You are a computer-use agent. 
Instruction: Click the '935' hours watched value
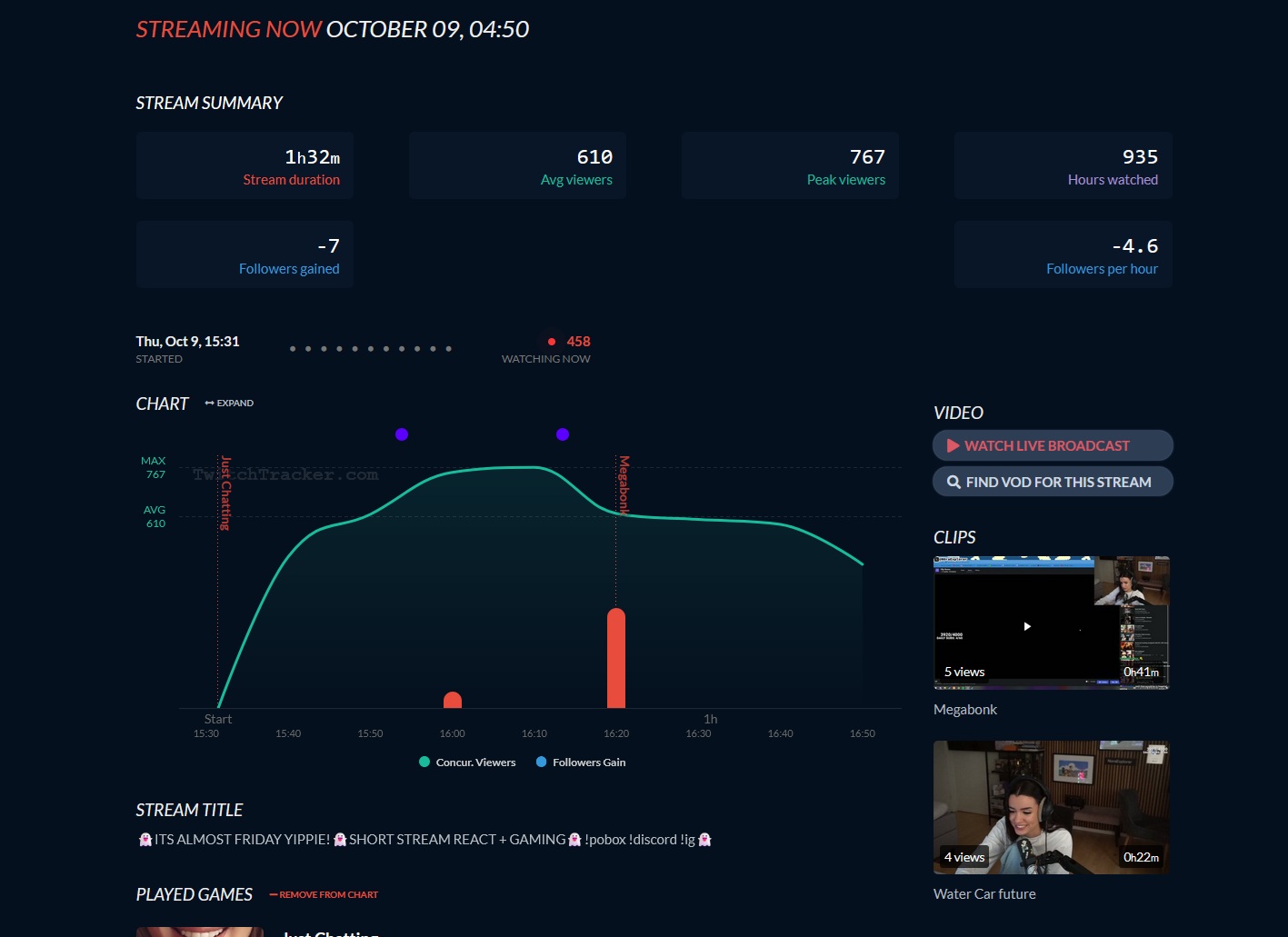click(x=1140, y=157)
